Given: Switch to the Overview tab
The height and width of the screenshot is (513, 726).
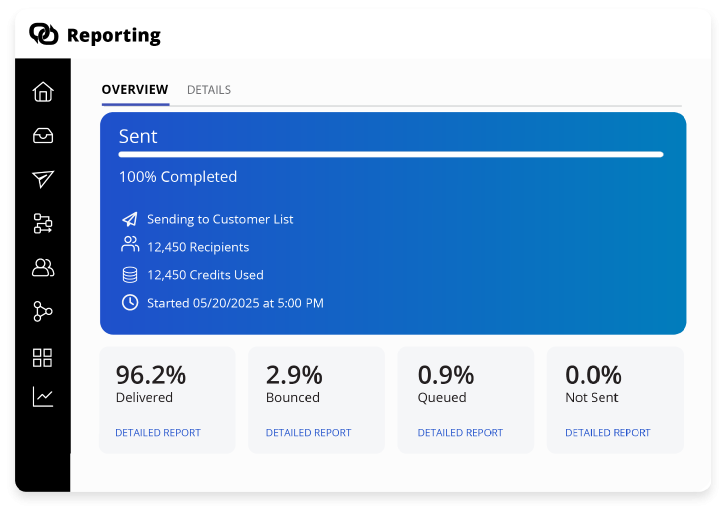Looking at the screenshot, I should (x=135, y=89).
